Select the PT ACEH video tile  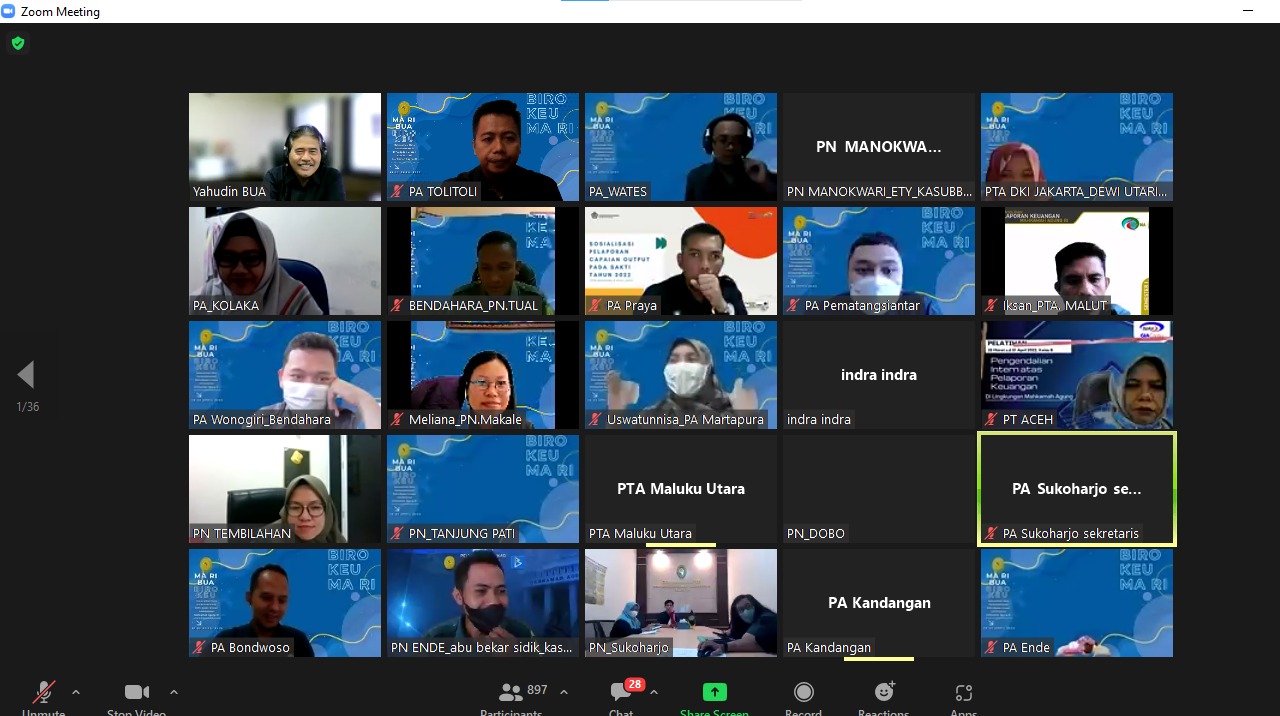tap(1077, 375)
